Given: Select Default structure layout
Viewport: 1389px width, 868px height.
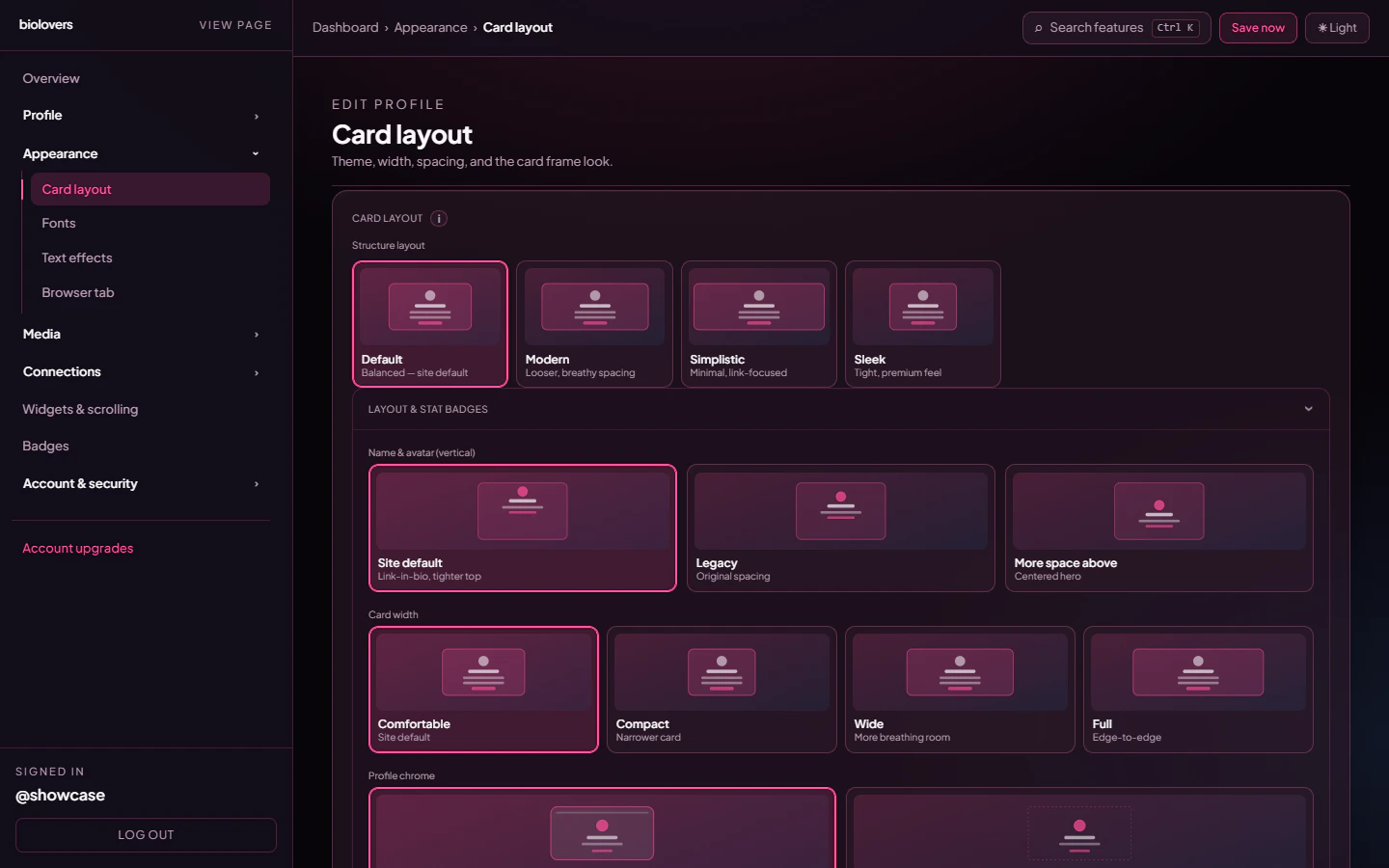Looking at the screenshot, I should 430,324.
